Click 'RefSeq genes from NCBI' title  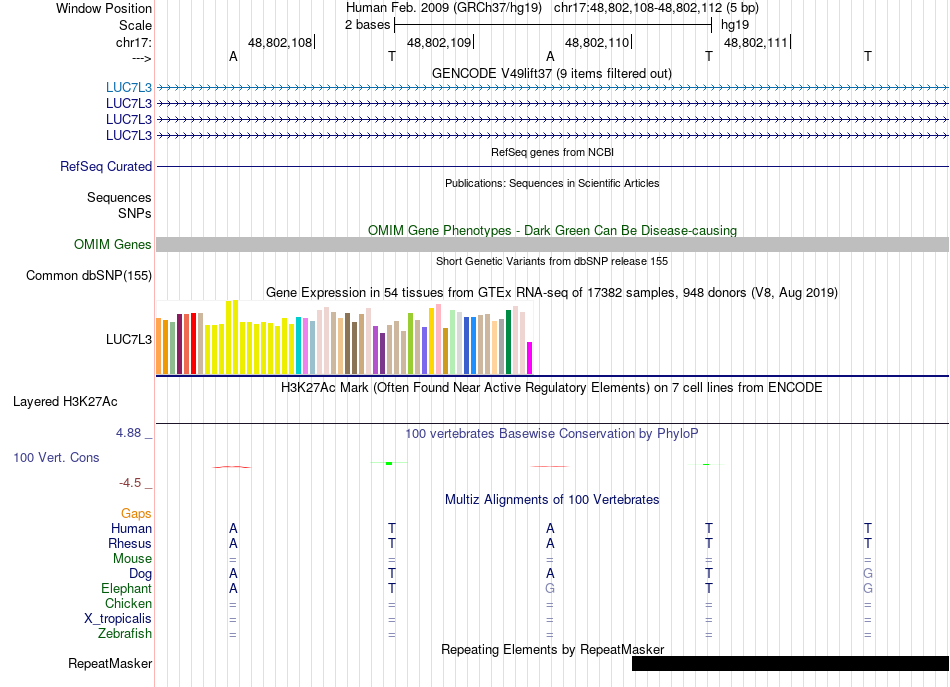[552, 152]
